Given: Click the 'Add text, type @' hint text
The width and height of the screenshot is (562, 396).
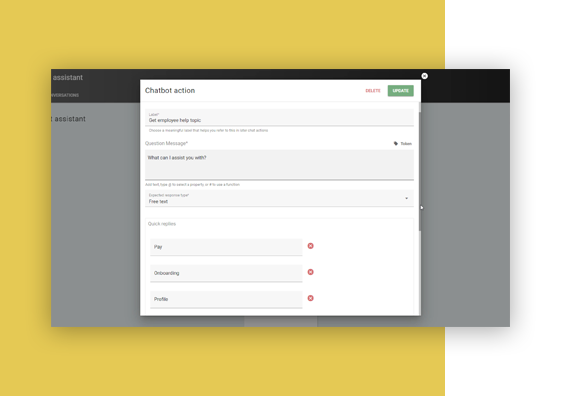Looking at the screenshot, I should click(192, 185).
